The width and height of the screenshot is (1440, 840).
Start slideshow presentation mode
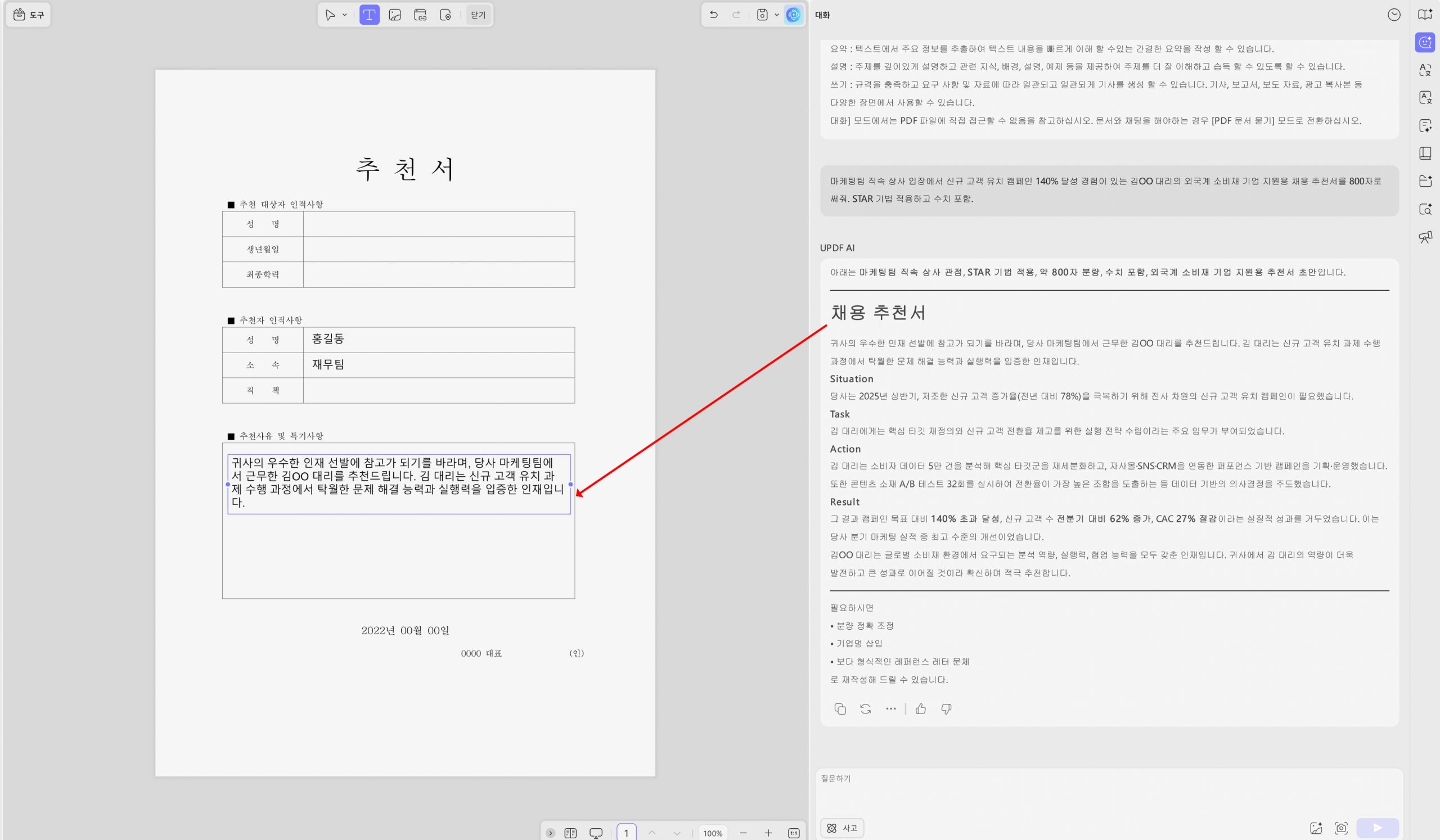596,833
